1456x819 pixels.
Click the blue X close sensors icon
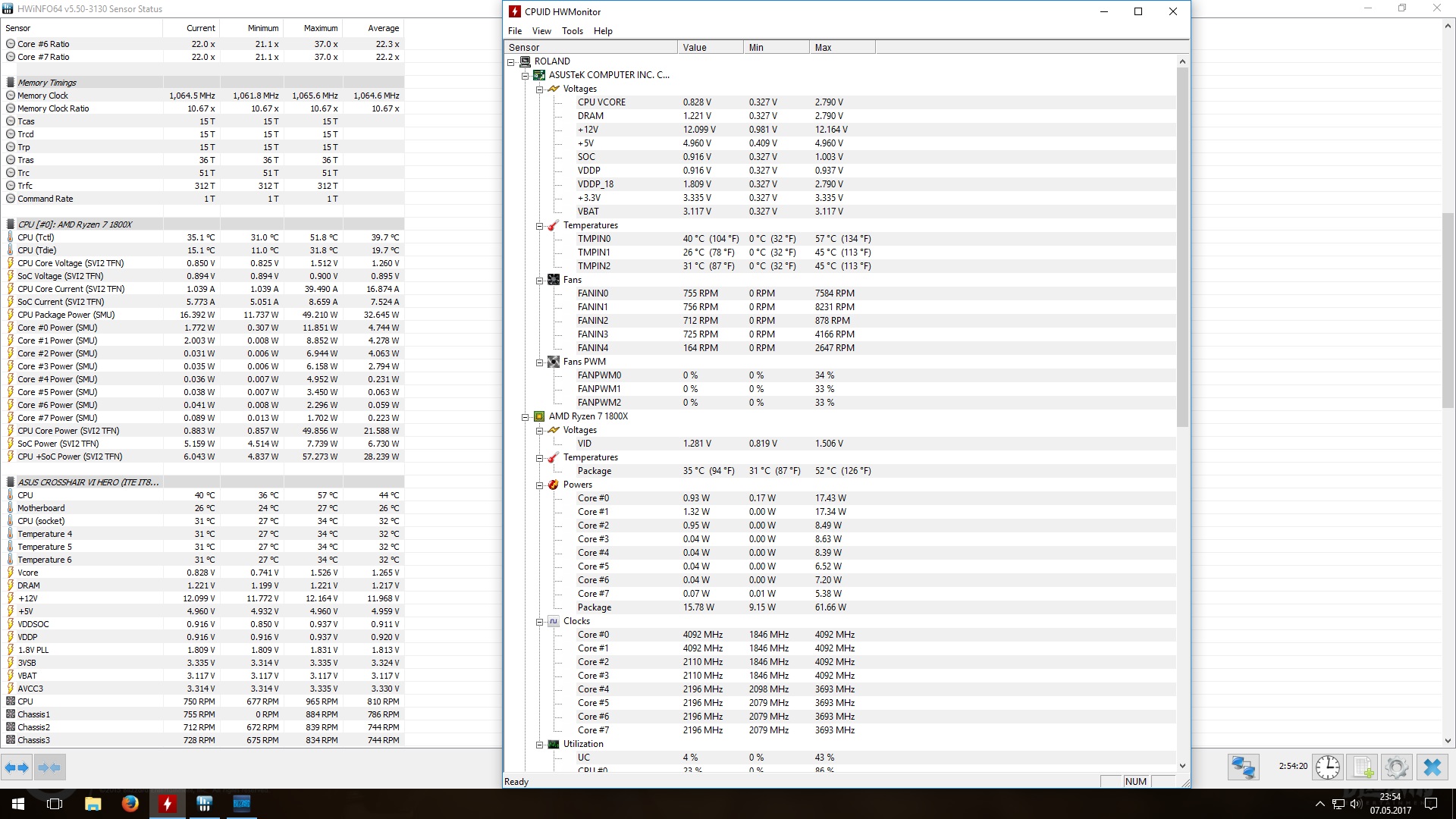pyautogui.click(x=1432, y=767)
